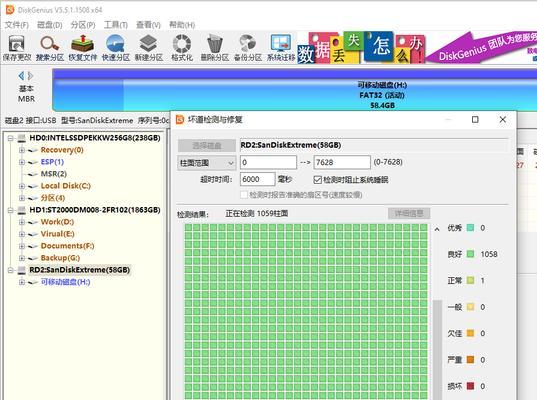Click scroll-up arrow of results grid
The height and width of the screenshot is (400, 537).
point(437,229)
